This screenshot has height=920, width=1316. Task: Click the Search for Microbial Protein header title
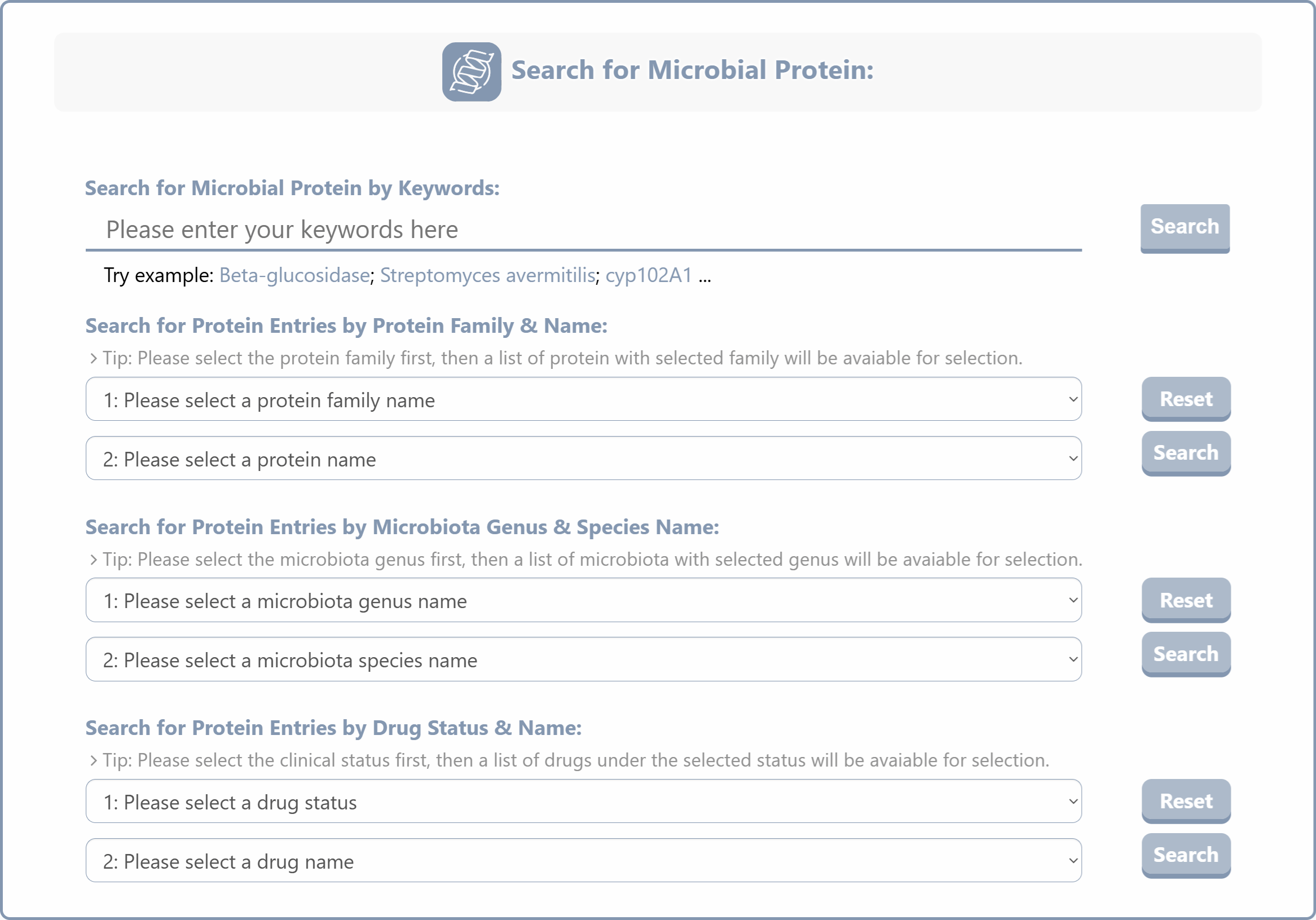point(692,71)
